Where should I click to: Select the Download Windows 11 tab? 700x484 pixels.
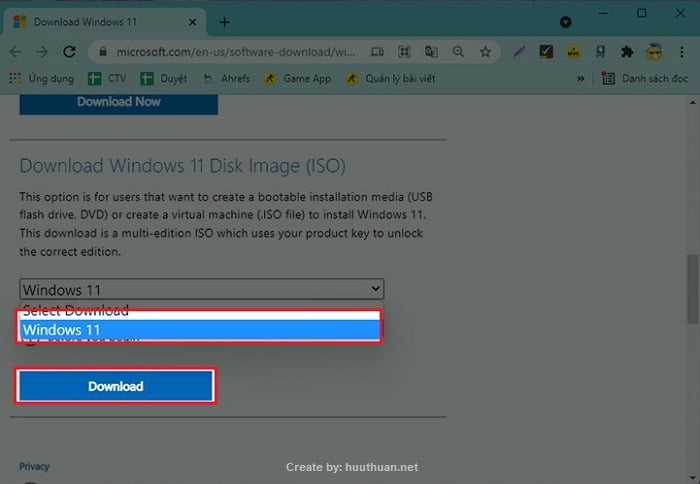click(105, 22)
